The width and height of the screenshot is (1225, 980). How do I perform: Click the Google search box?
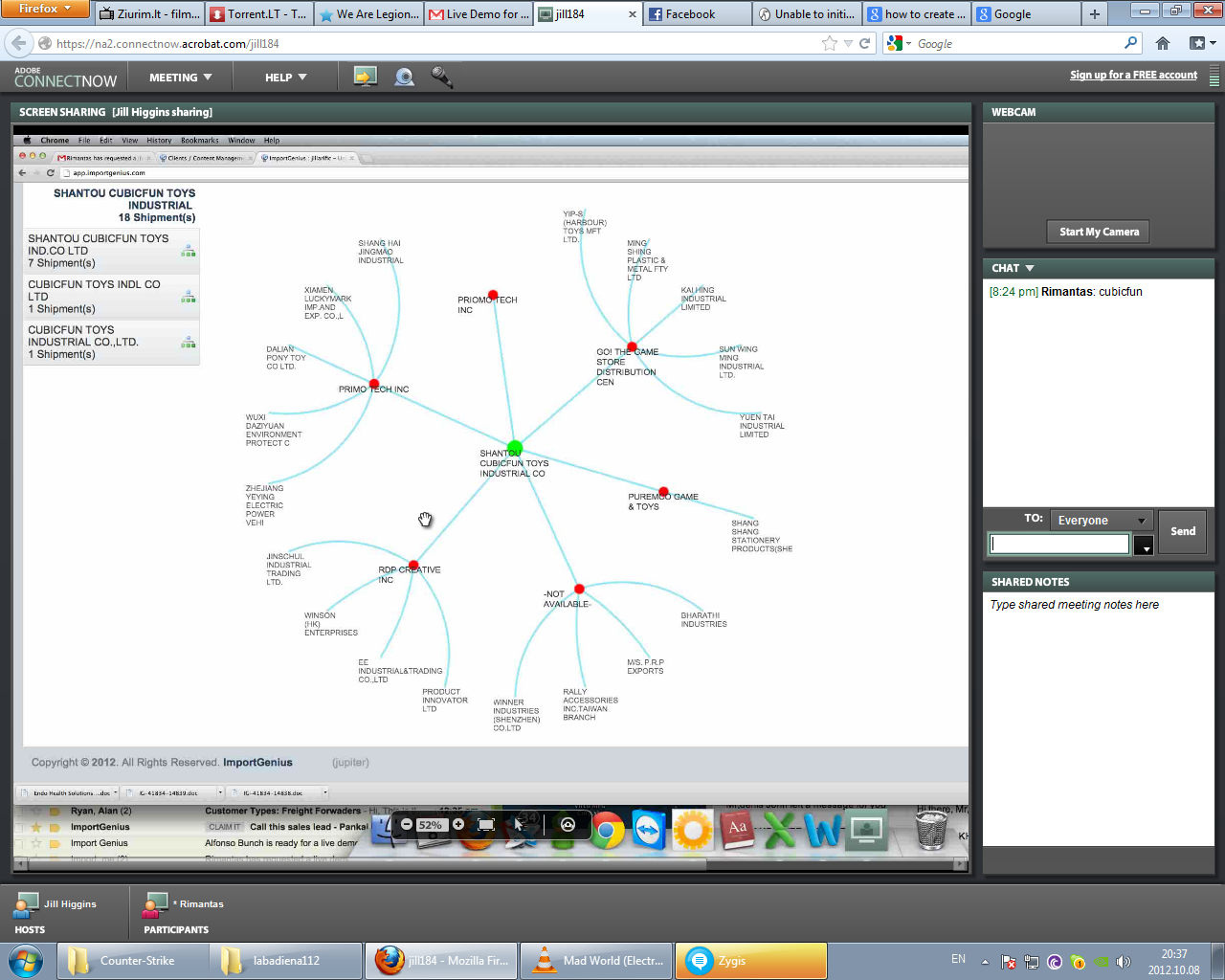click(1017, 44)
